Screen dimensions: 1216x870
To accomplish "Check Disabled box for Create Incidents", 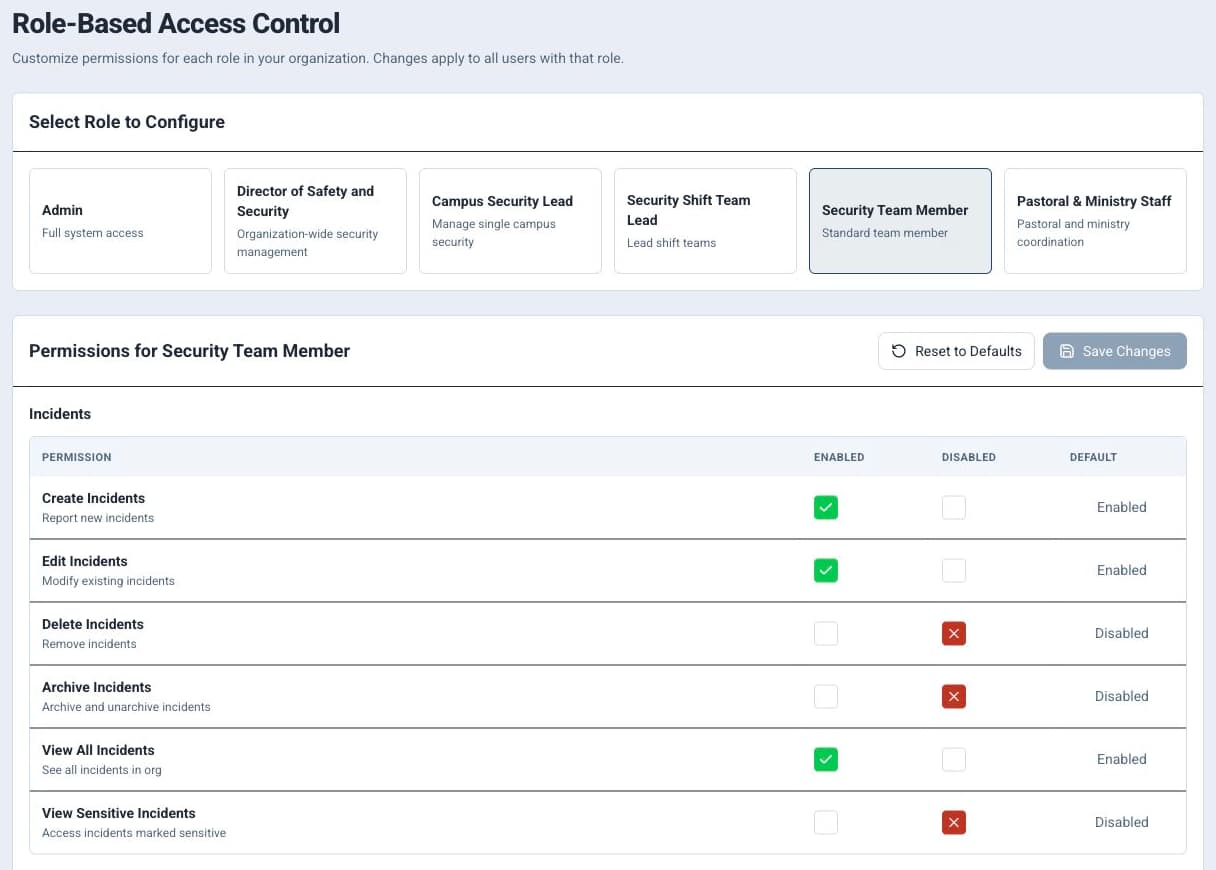I will click(x=954, y=508).
